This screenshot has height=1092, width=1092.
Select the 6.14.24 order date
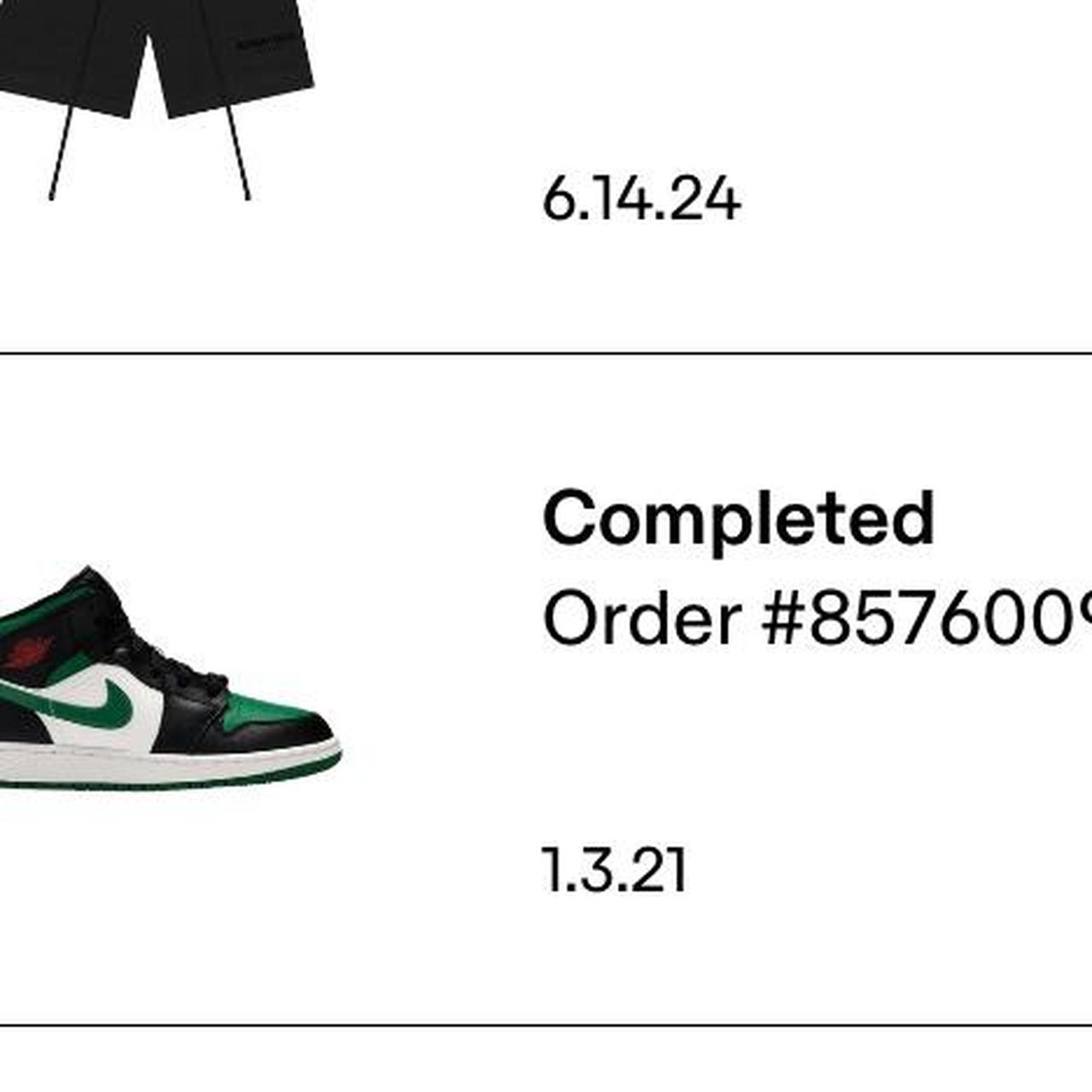(642, 200)
